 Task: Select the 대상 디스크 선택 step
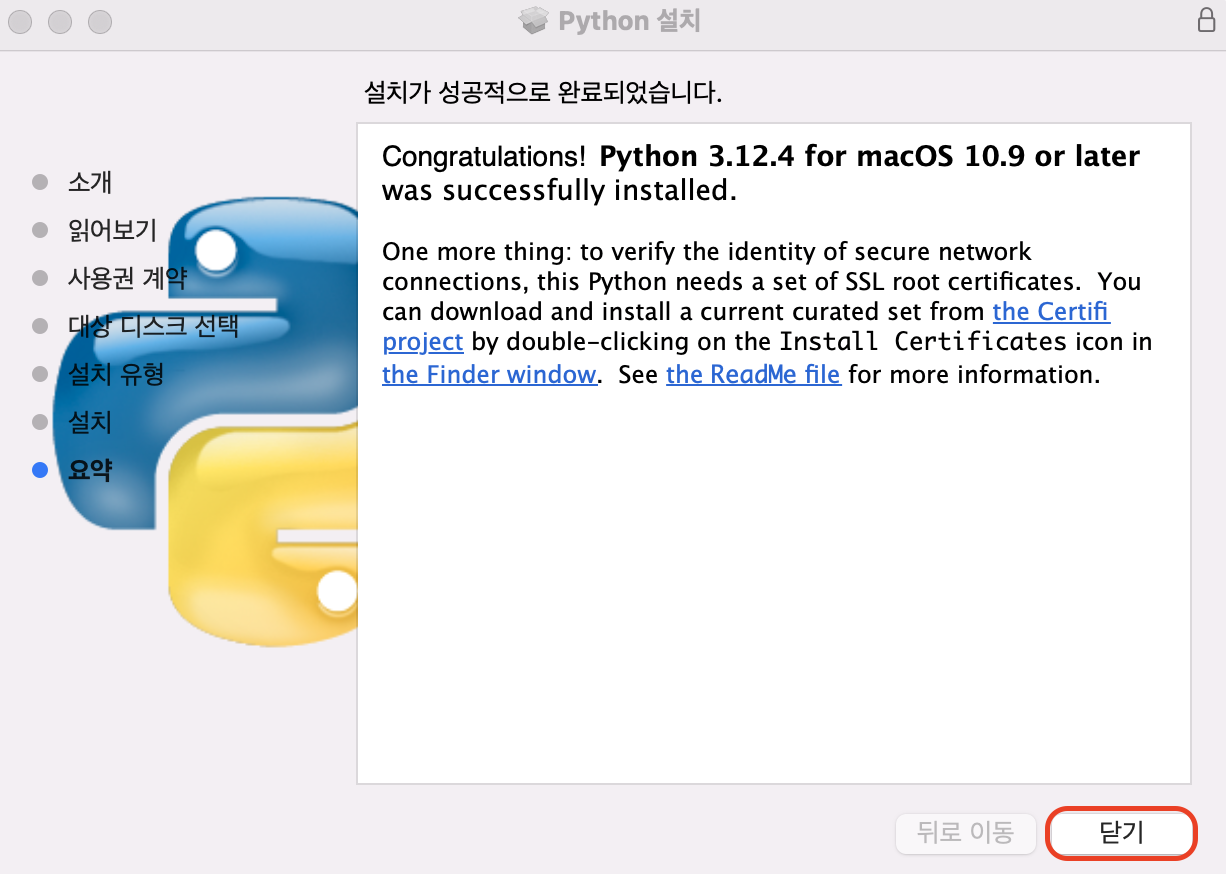click(153, 326)
